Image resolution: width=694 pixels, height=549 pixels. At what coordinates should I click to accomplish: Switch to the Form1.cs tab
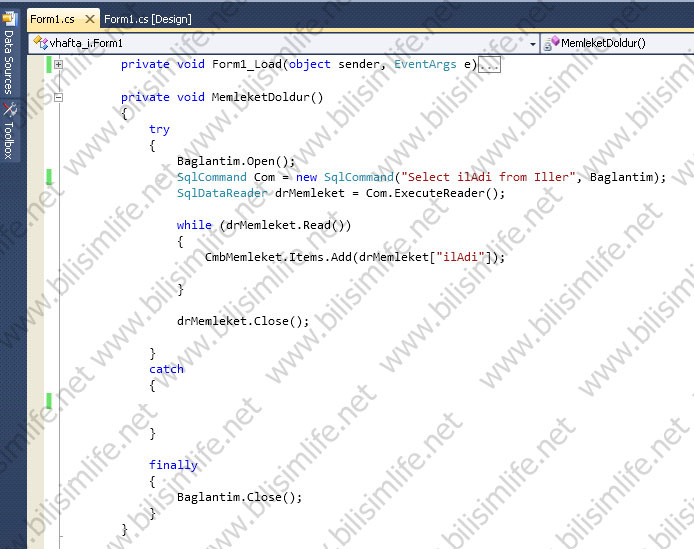[52, 19]
